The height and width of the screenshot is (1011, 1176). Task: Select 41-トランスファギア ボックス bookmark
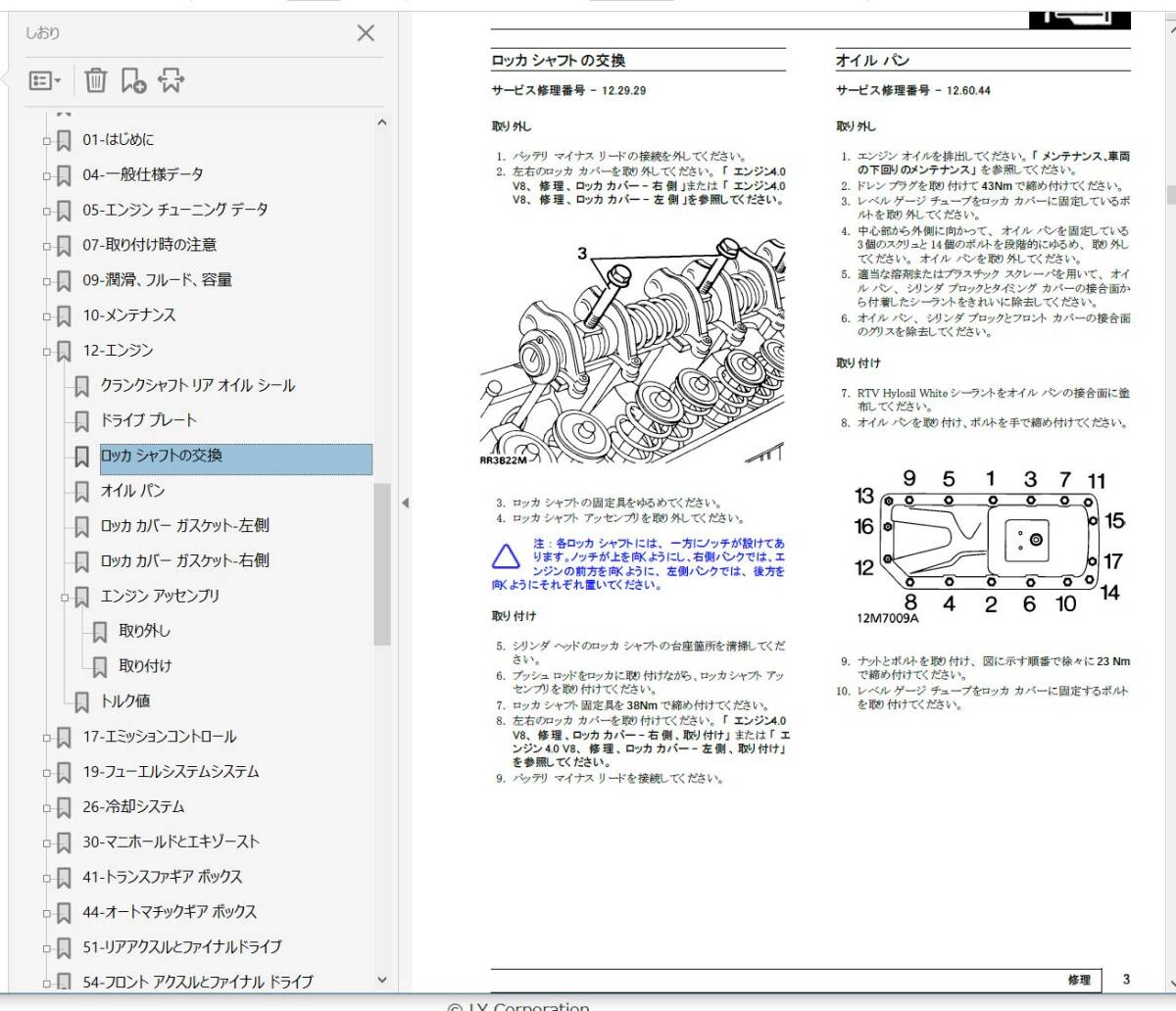[162, 877]
